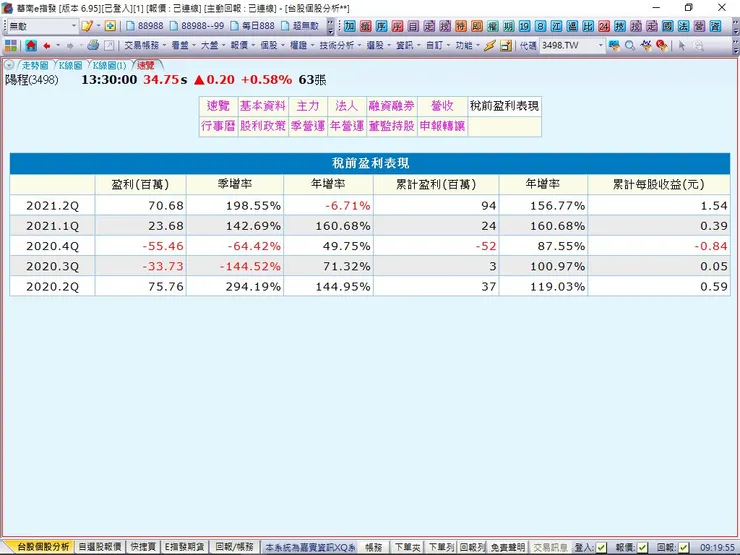740x555 pixels.
Task: Click the lightning bolt quick-order icon
Action: (490, 45)
